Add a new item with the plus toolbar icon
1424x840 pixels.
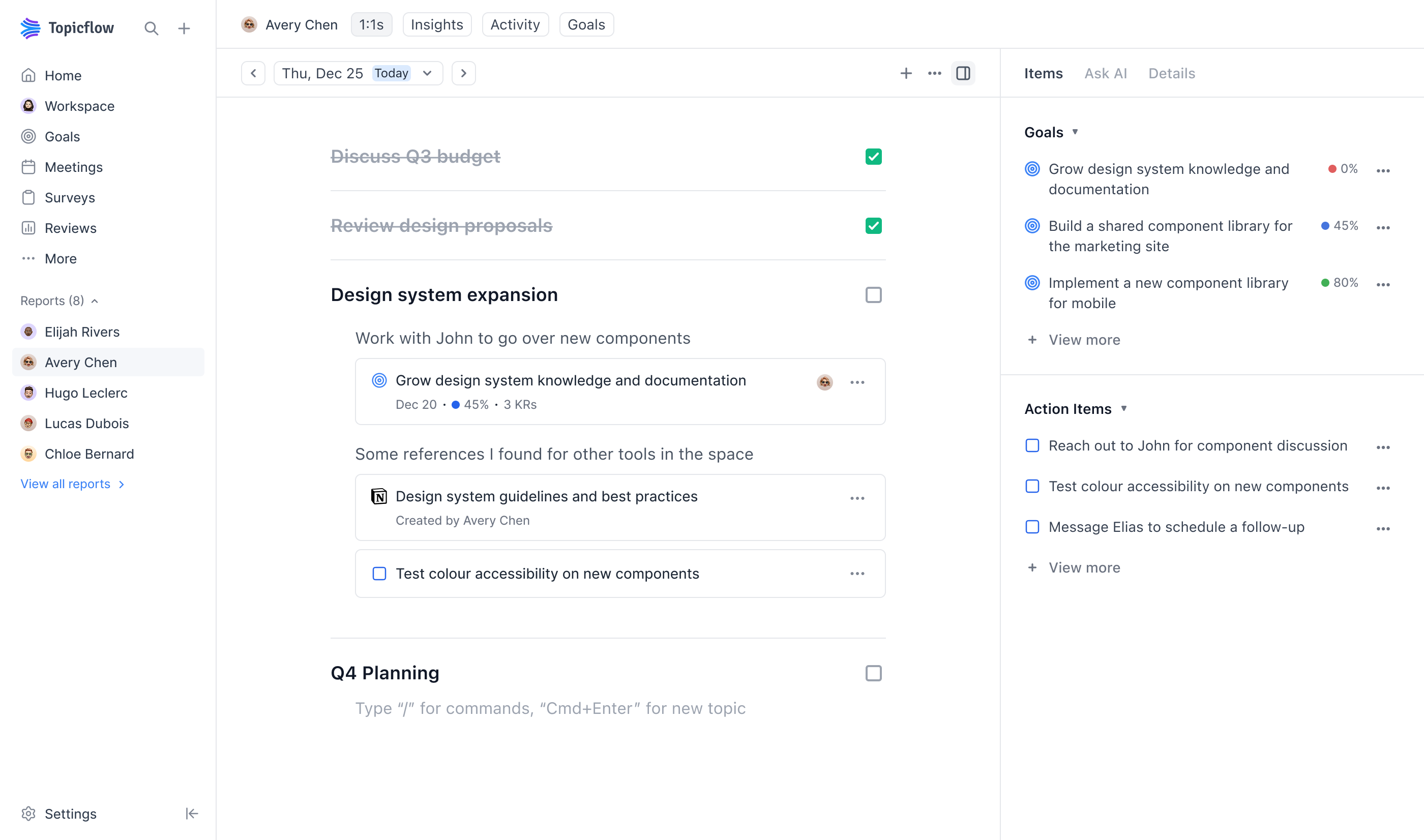(906, 73)
